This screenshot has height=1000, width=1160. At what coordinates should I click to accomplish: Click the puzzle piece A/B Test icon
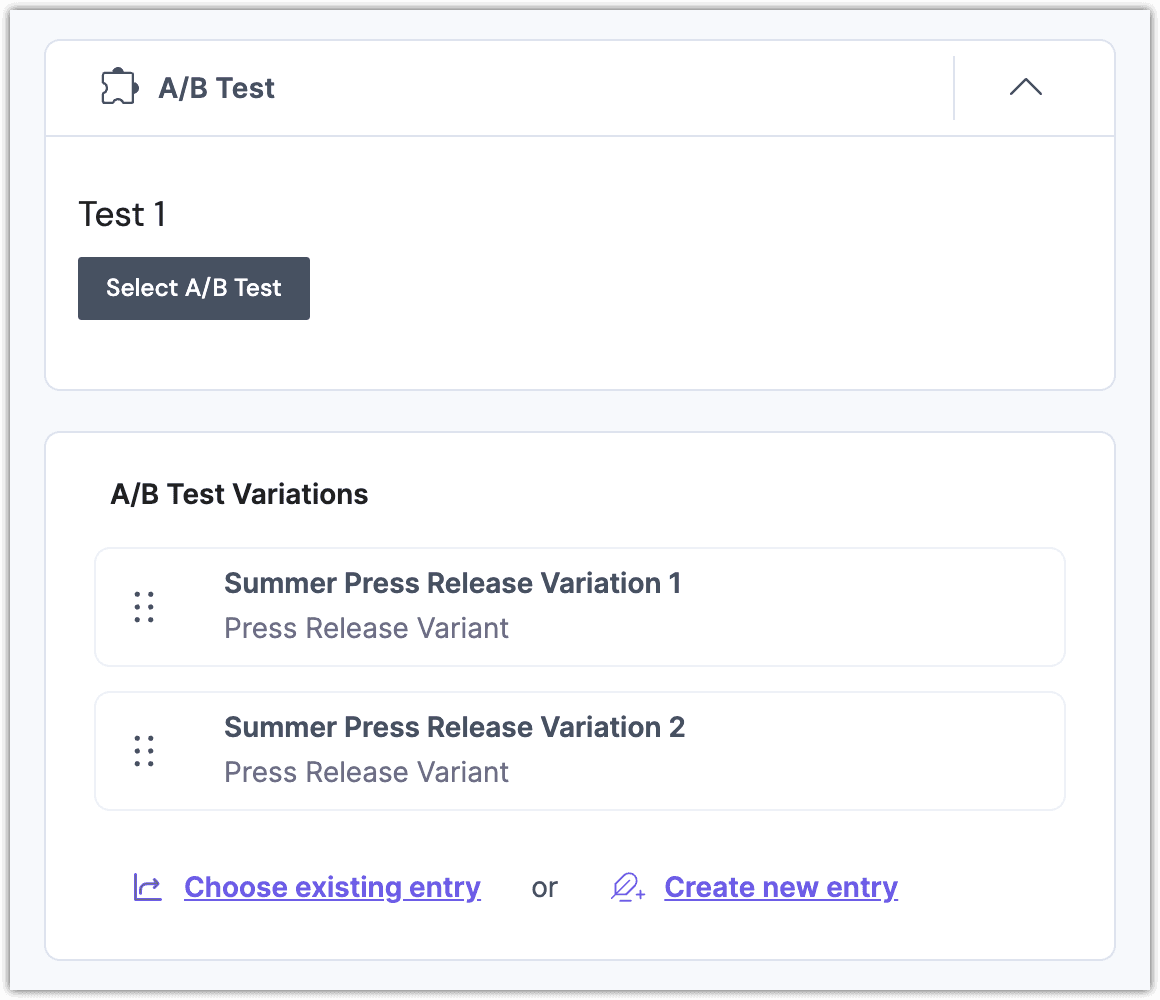coord(119,88)
